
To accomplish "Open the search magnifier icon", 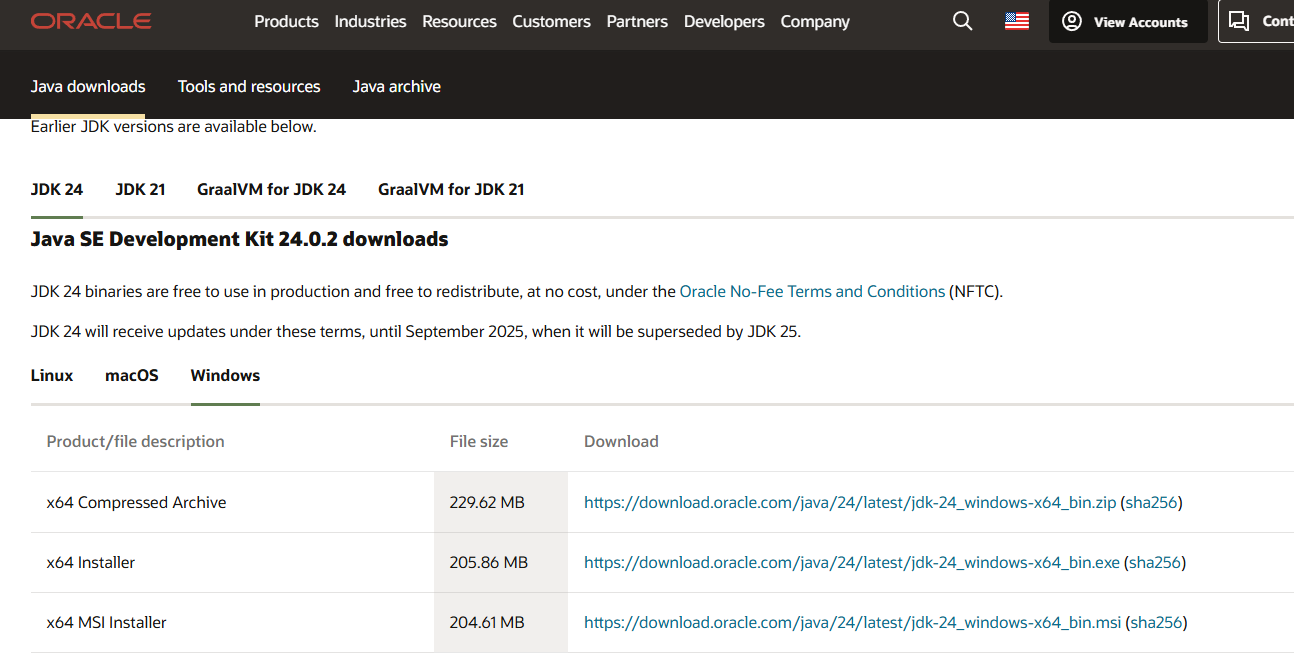I will click(x=962, y=21).
